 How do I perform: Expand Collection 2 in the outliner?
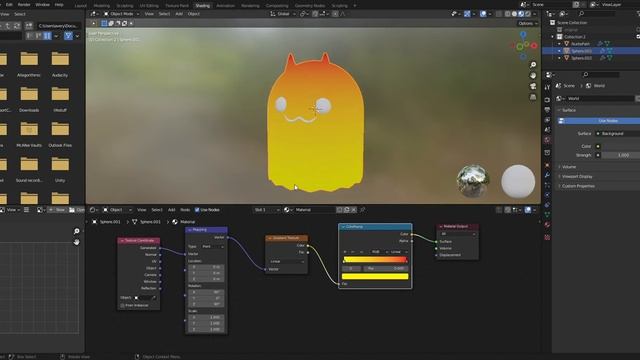point(553,37)
